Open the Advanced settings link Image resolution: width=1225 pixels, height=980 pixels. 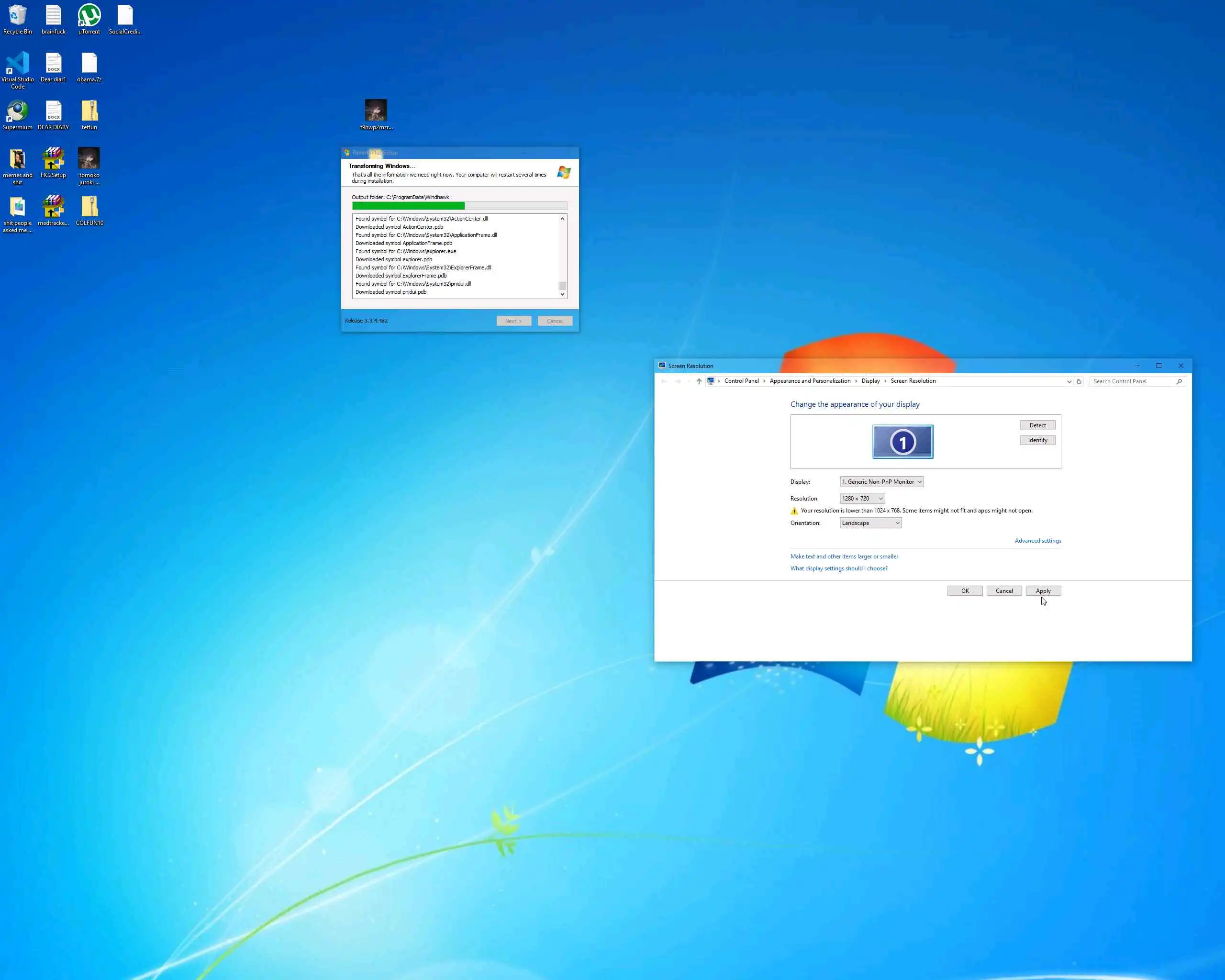pyautogui.click(x=1037, y=541)
